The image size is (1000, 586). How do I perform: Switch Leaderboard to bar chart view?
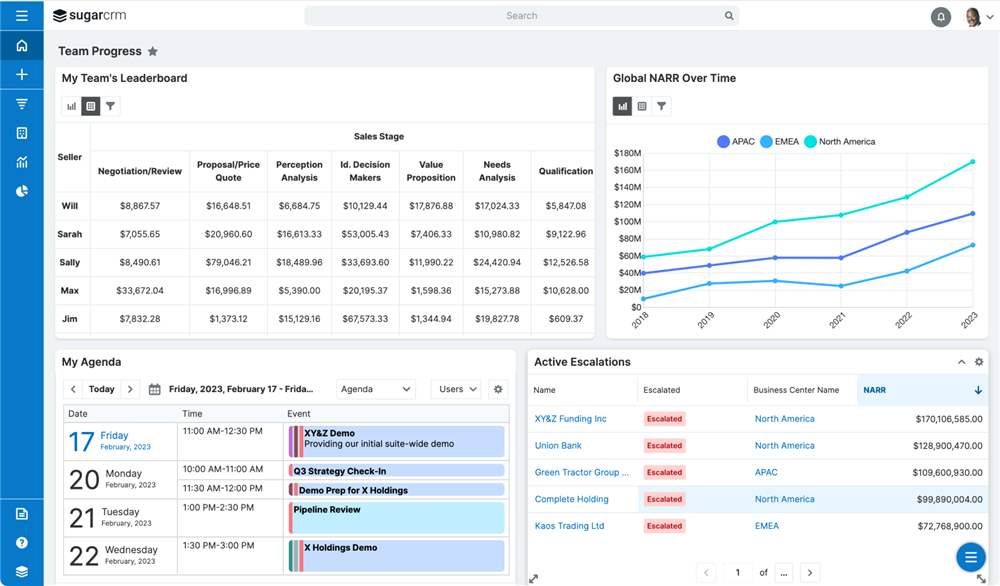[71, 106]
